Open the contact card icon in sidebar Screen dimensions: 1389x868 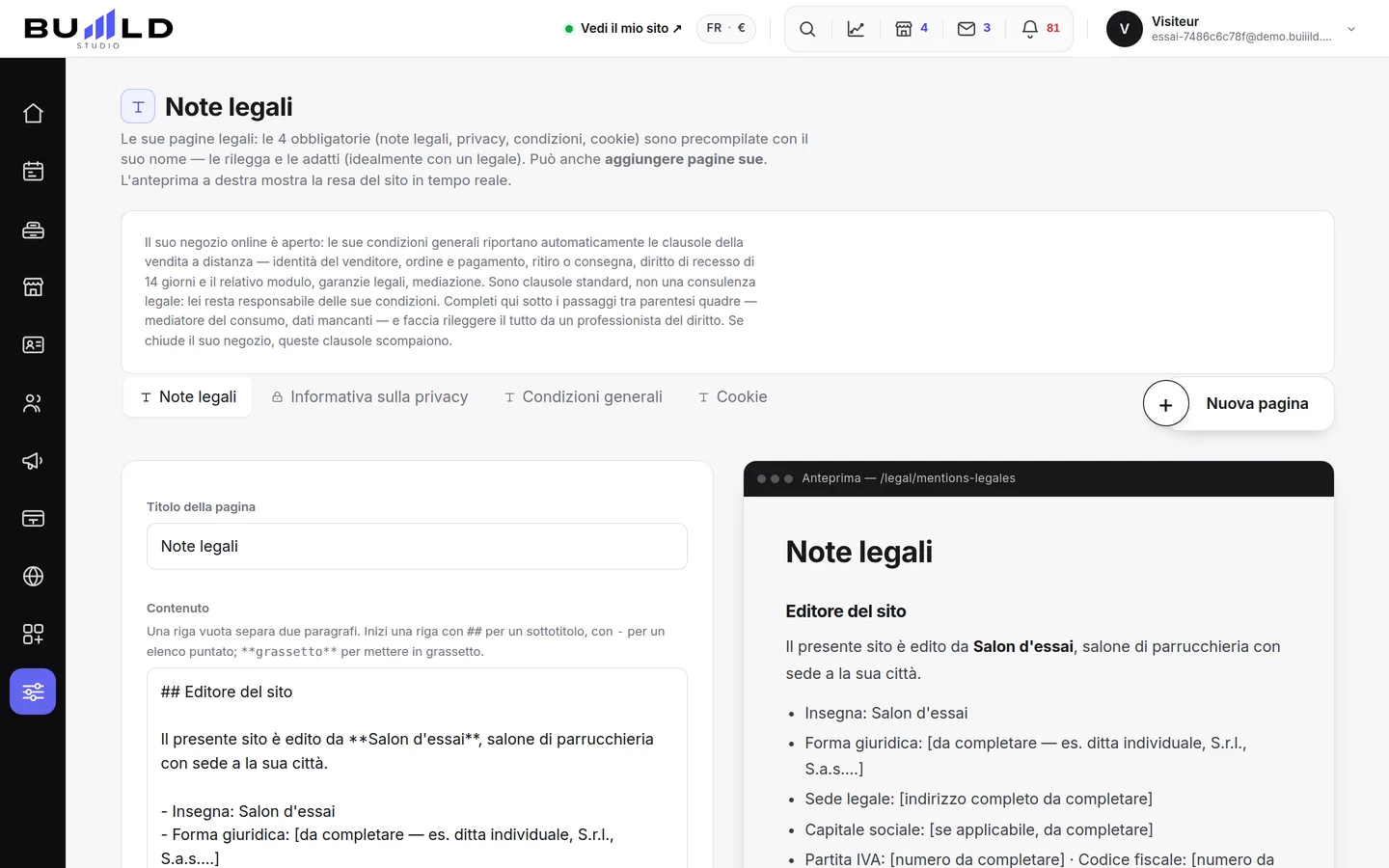[x=33, y=345]
